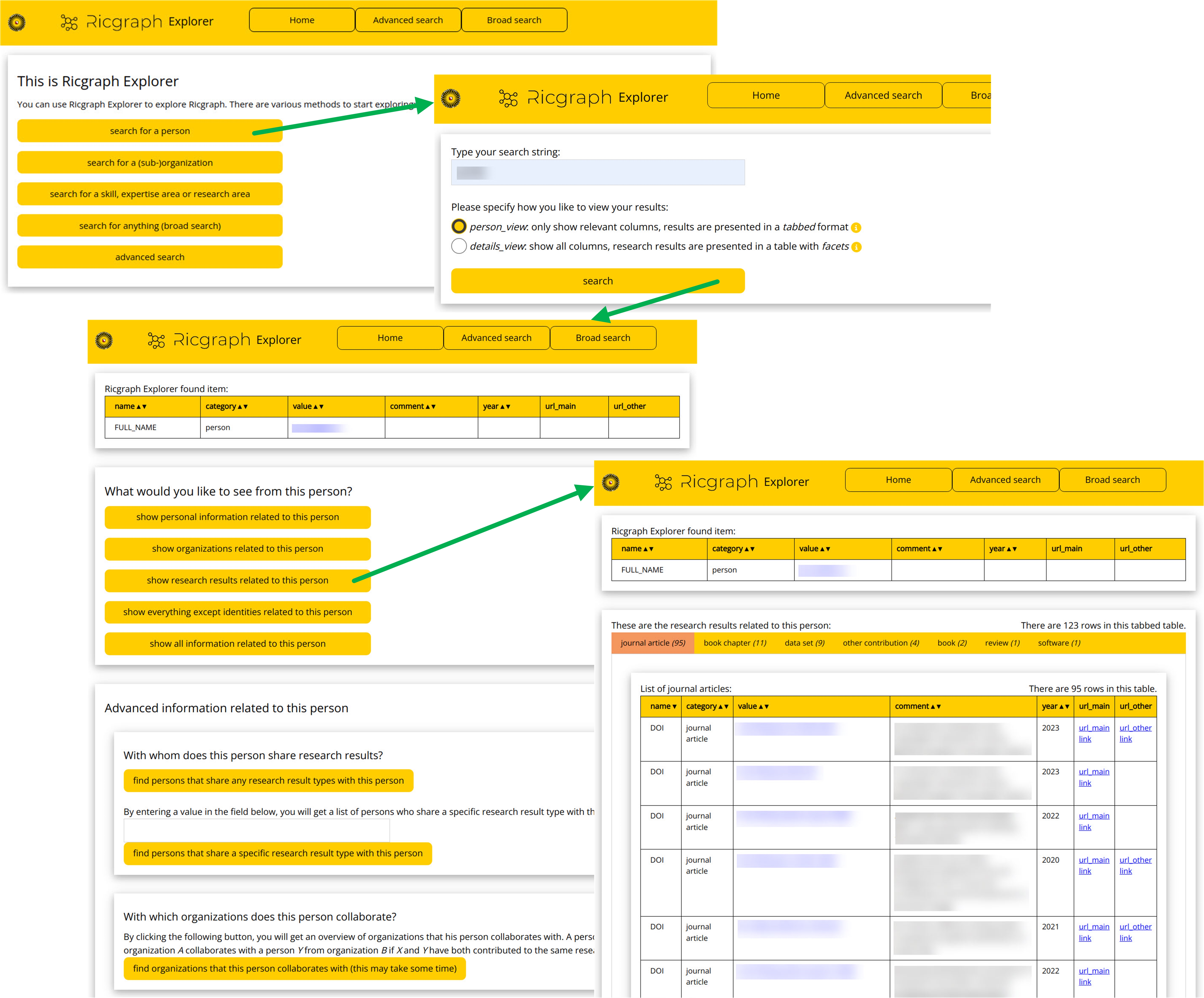Click 'find persons that share a specific research result type'
The width and height of the screenshot is (1204, 998).
click(278, 853)
